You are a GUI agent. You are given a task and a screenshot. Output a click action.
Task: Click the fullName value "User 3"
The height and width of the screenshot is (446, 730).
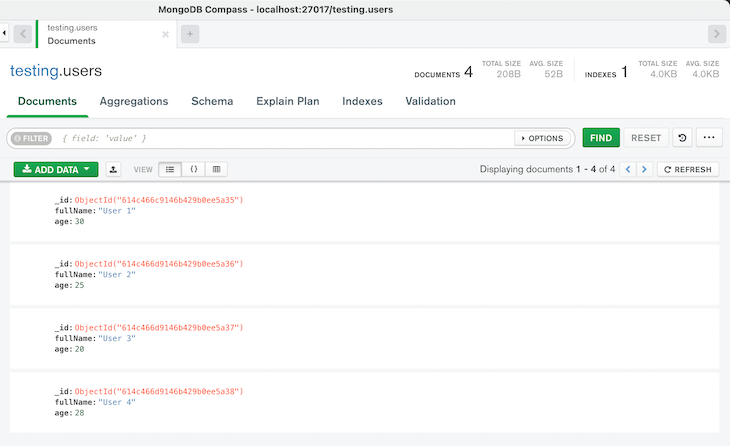117,338
